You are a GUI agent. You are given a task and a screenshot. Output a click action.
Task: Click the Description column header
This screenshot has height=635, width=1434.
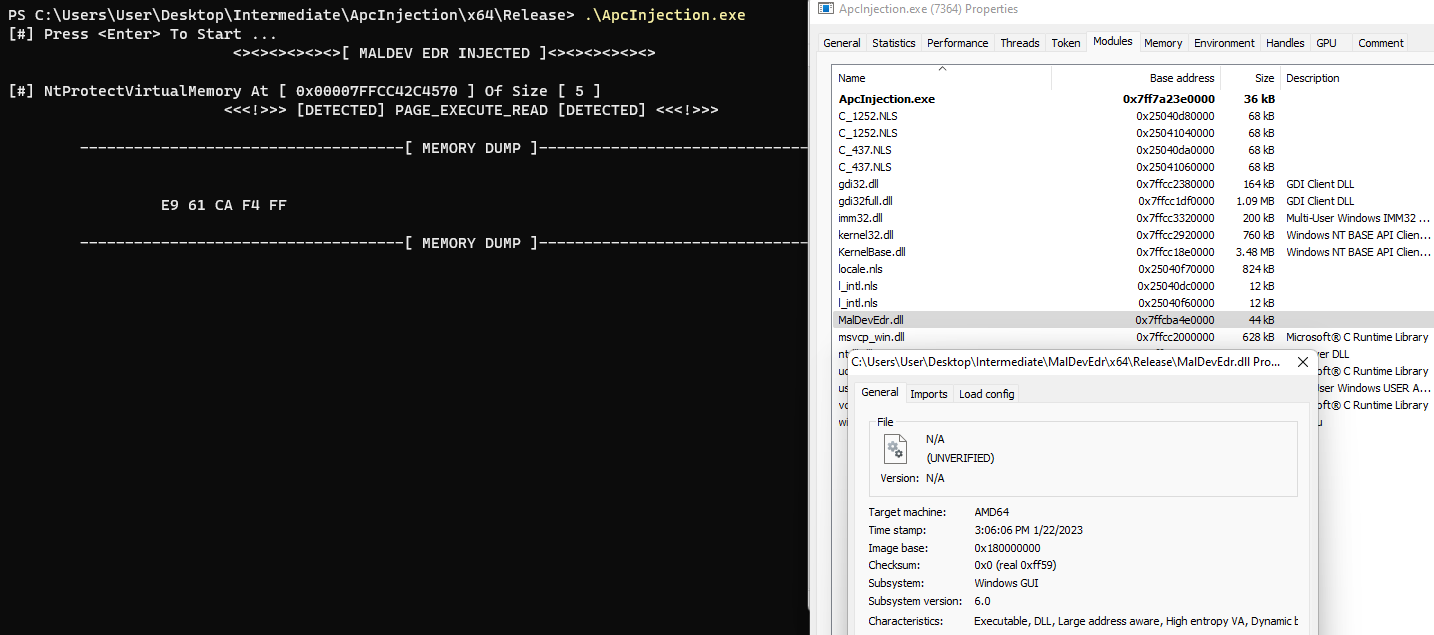[x=1312, y=78]
